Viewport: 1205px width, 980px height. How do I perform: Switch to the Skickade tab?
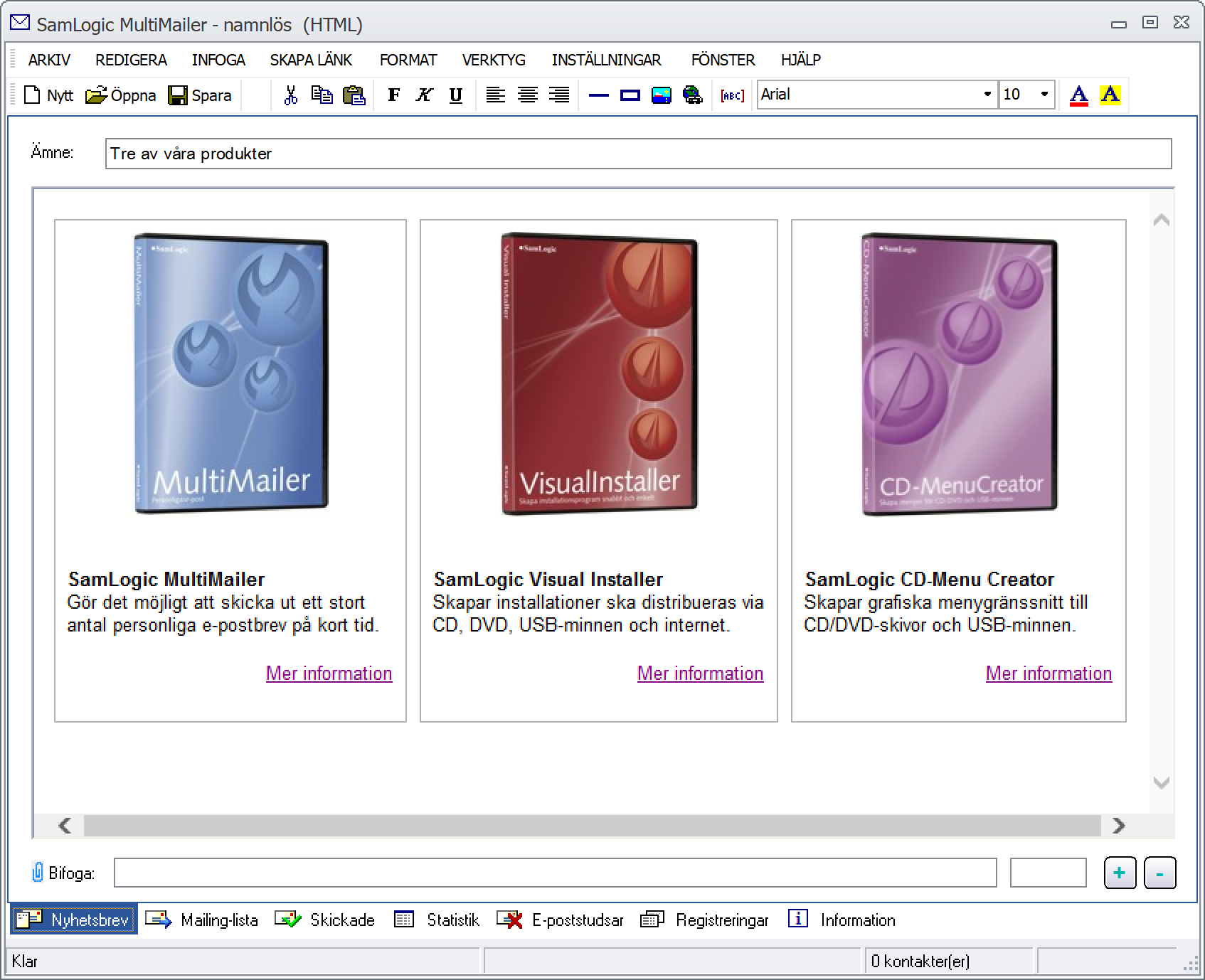325,920
